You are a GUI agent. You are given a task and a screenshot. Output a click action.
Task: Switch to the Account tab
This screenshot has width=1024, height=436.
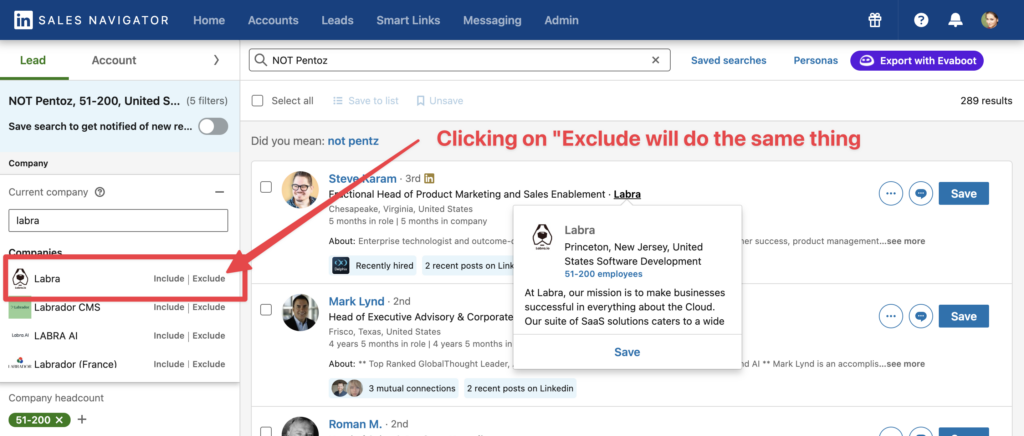pyautogui.click(x=114, y=60)
